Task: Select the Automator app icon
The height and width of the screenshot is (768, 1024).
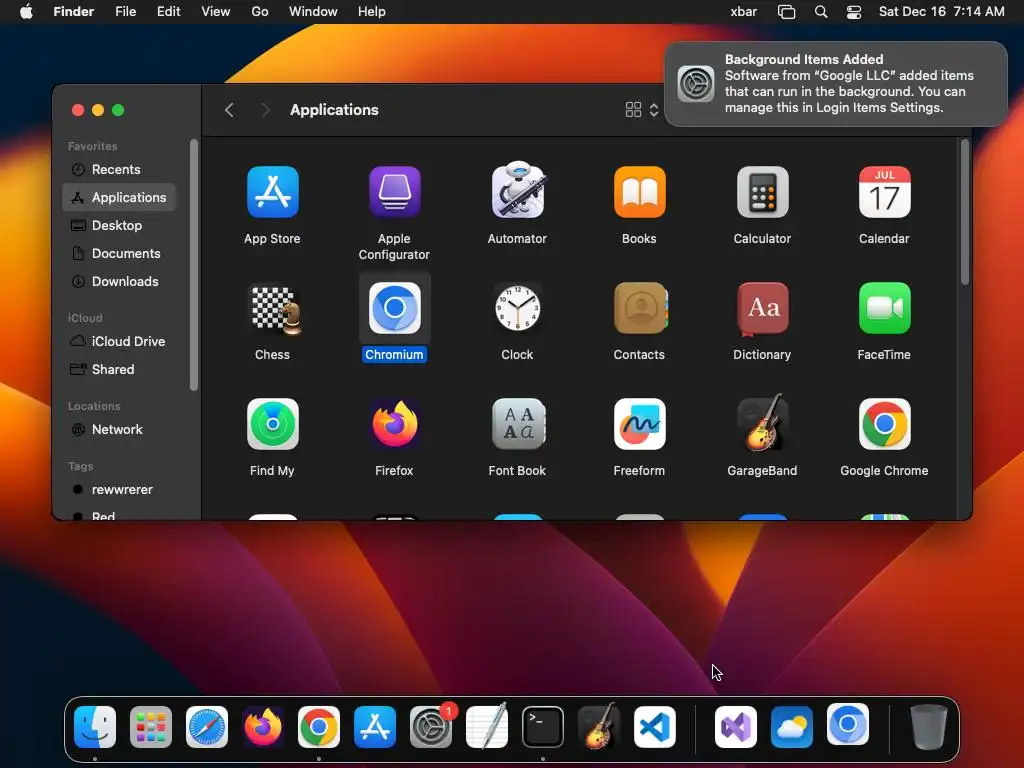Action: coord(517,190)
